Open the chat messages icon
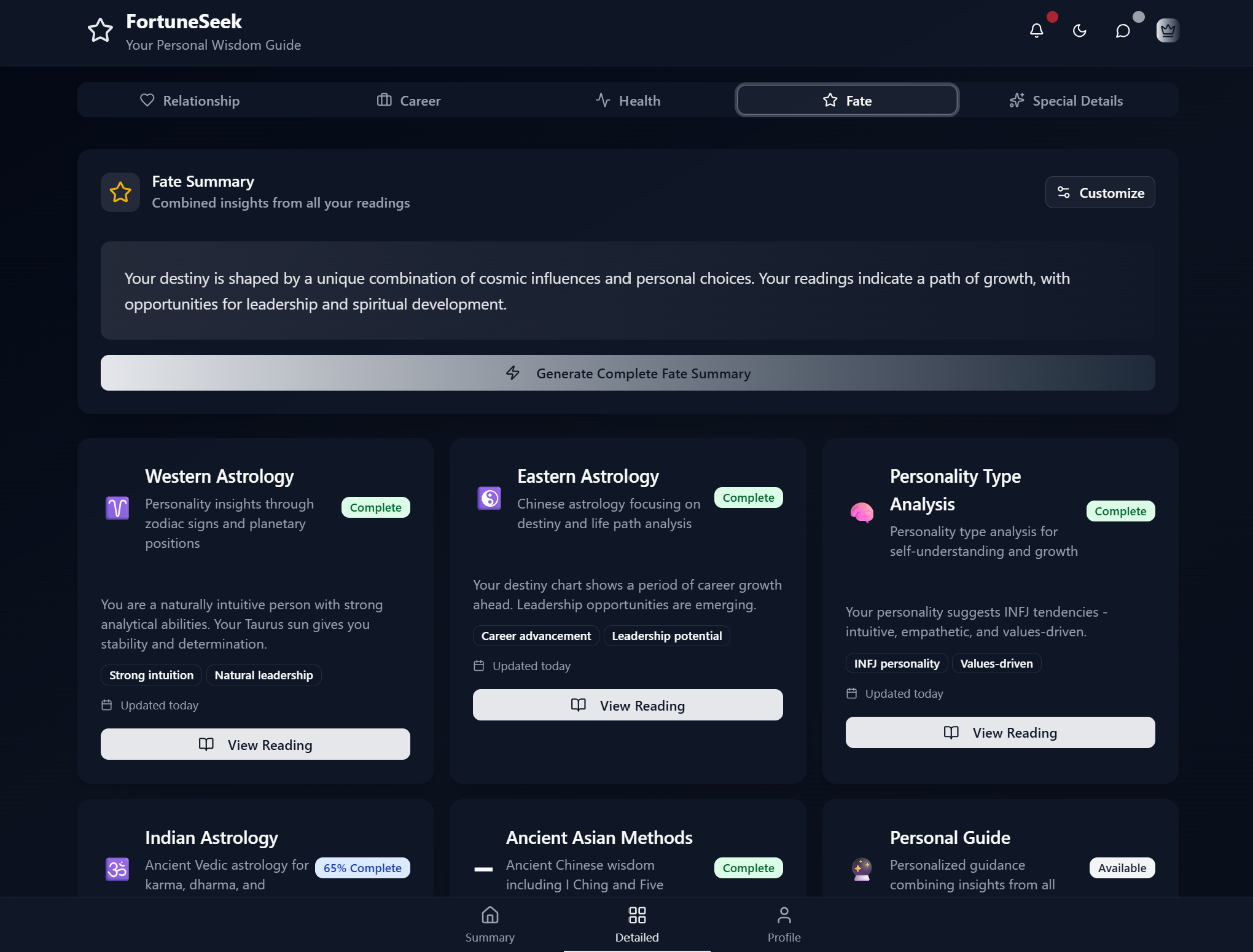 click(1122, 31)
